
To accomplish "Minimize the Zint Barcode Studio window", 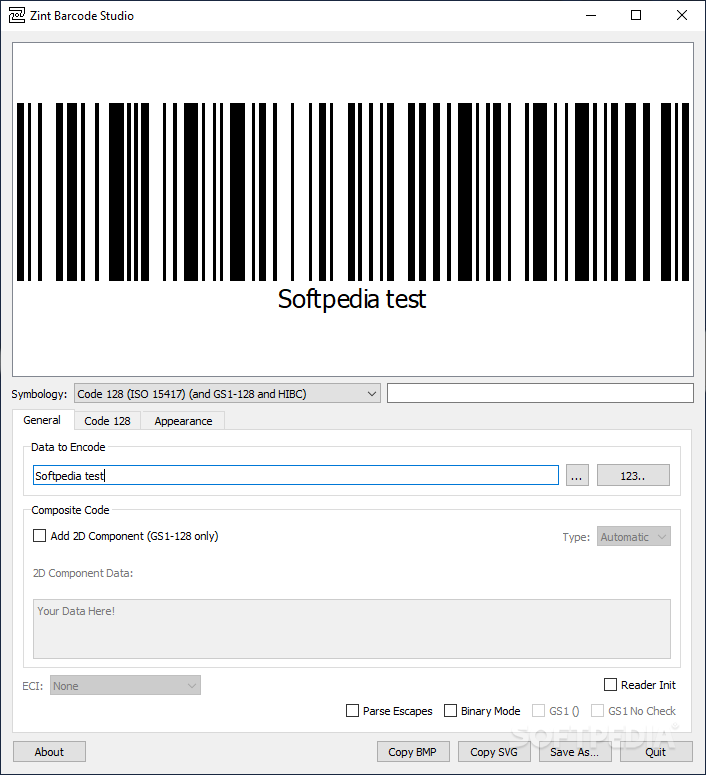I will (x=589, y=15).
